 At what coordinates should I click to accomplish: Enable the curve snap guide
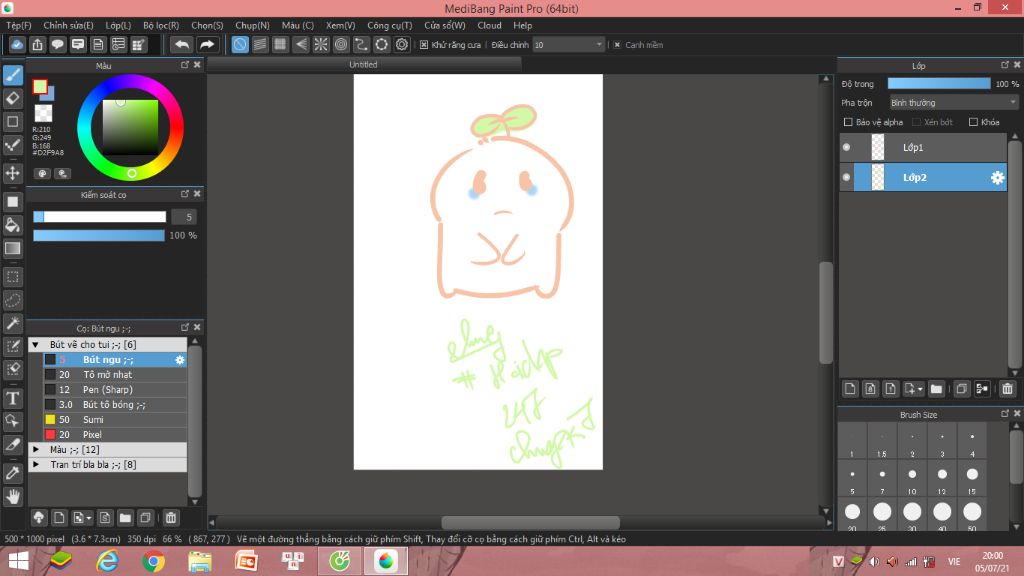point(361,44)
